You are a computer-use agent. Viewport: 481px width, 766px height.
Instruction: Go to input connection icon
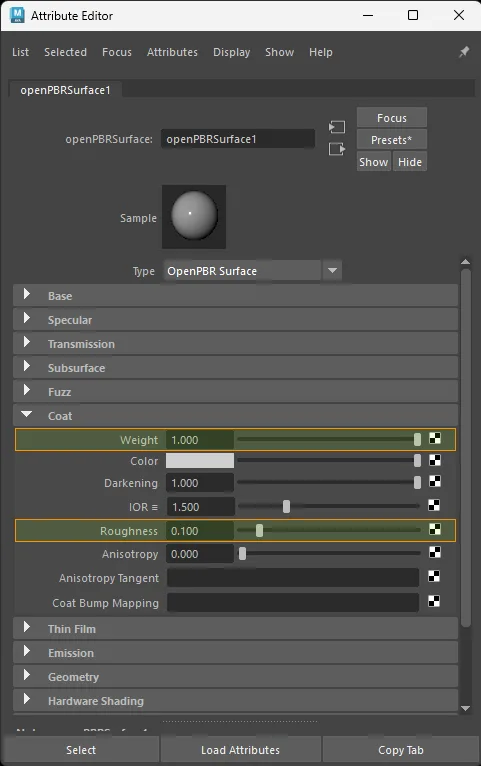(x=337, y=128)
